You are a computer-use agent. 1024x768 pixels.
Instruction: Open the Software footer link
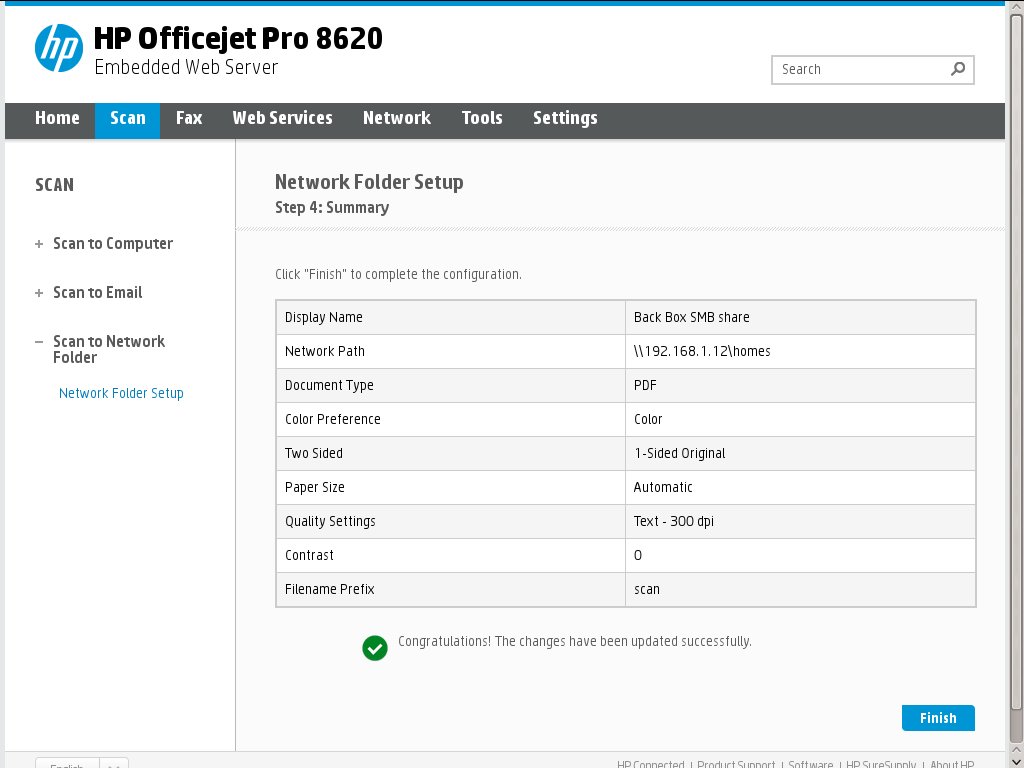810,763
